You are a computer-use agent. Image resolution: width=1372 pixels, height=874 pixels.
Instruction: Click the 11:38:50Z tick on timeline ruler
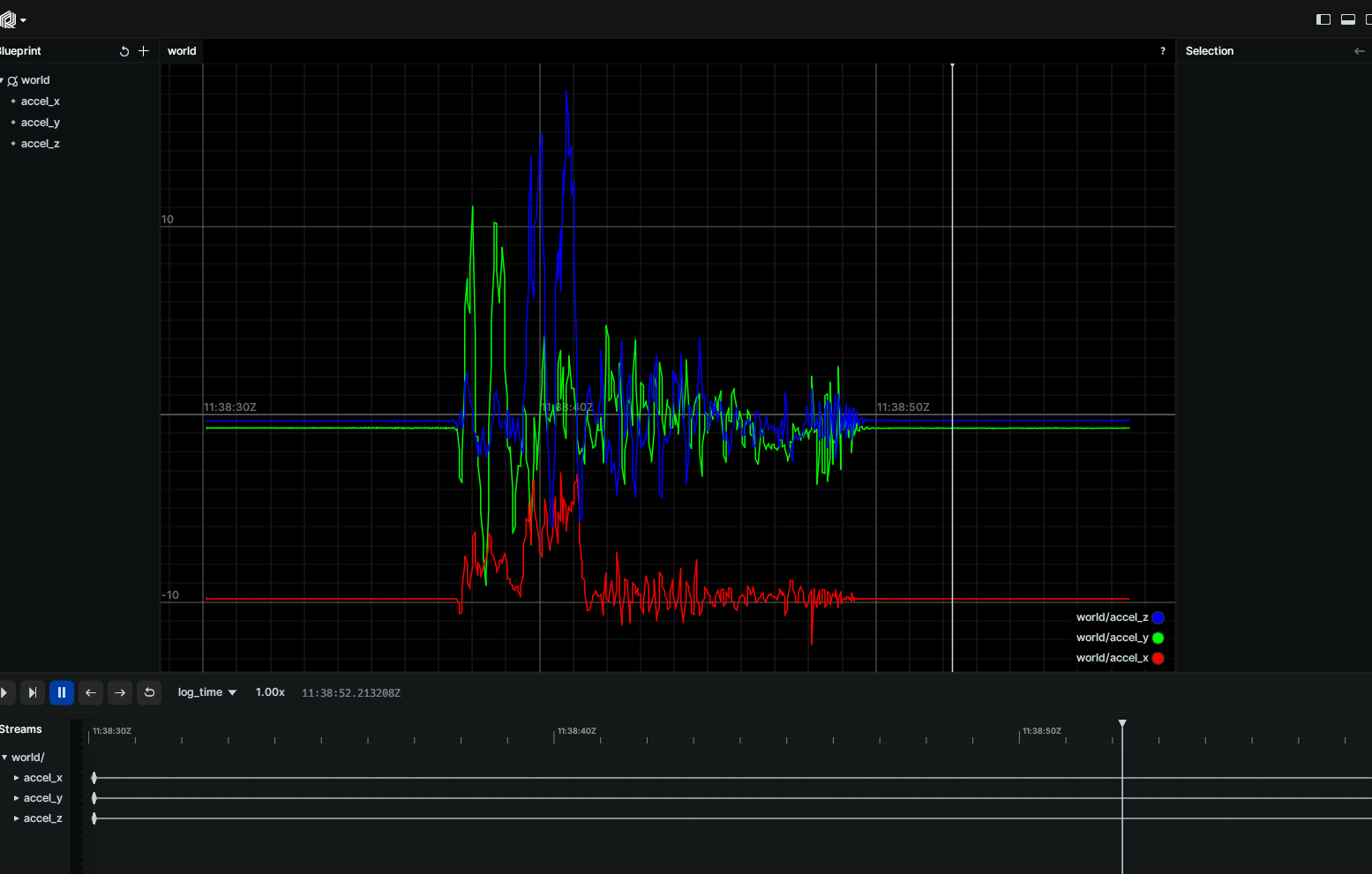pyautogui.click(x=1042, y=731)
